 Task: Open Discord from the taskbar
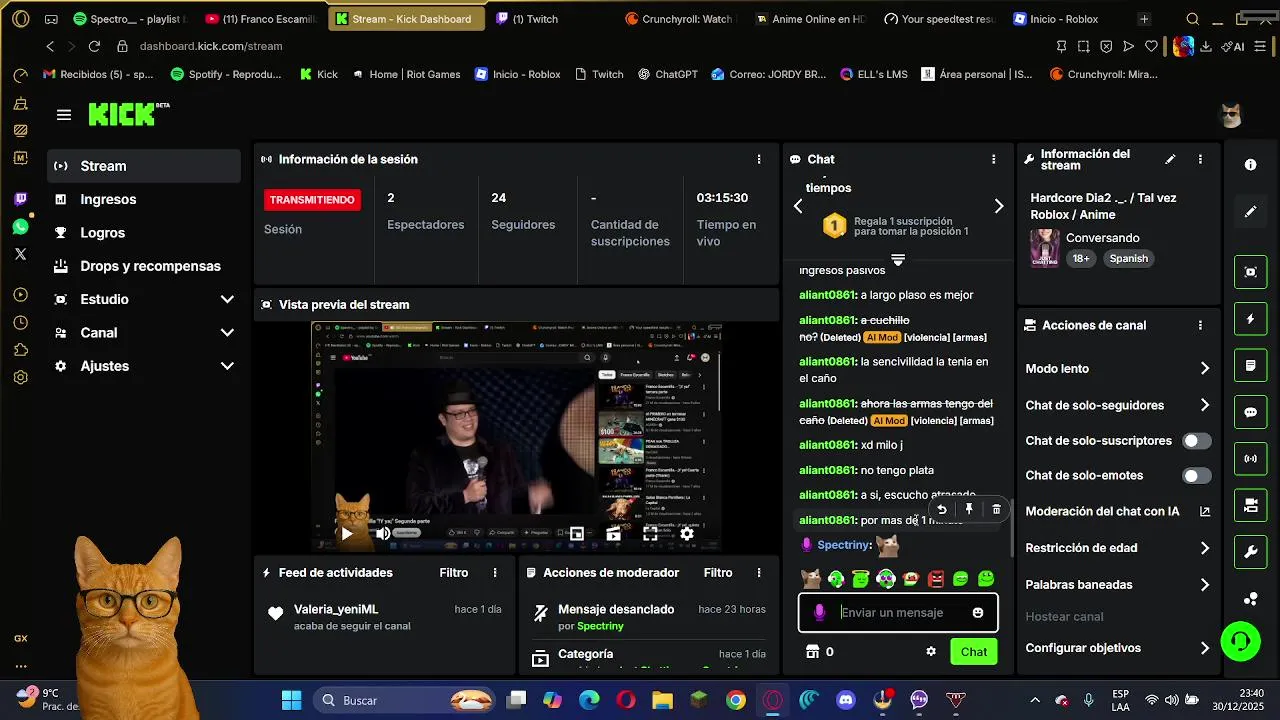pyautogui.click(x=846, y=700)
